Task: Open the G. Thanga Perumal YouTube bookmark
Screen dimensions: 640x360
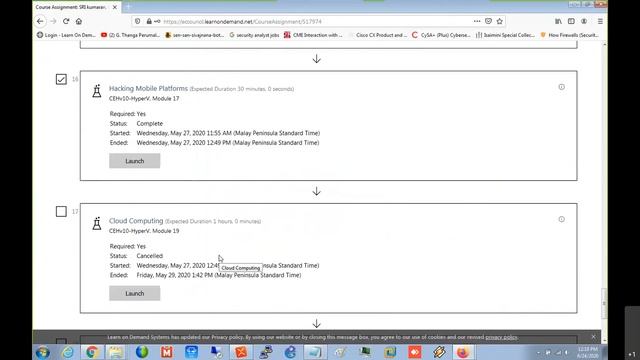Action: (130, 35)
